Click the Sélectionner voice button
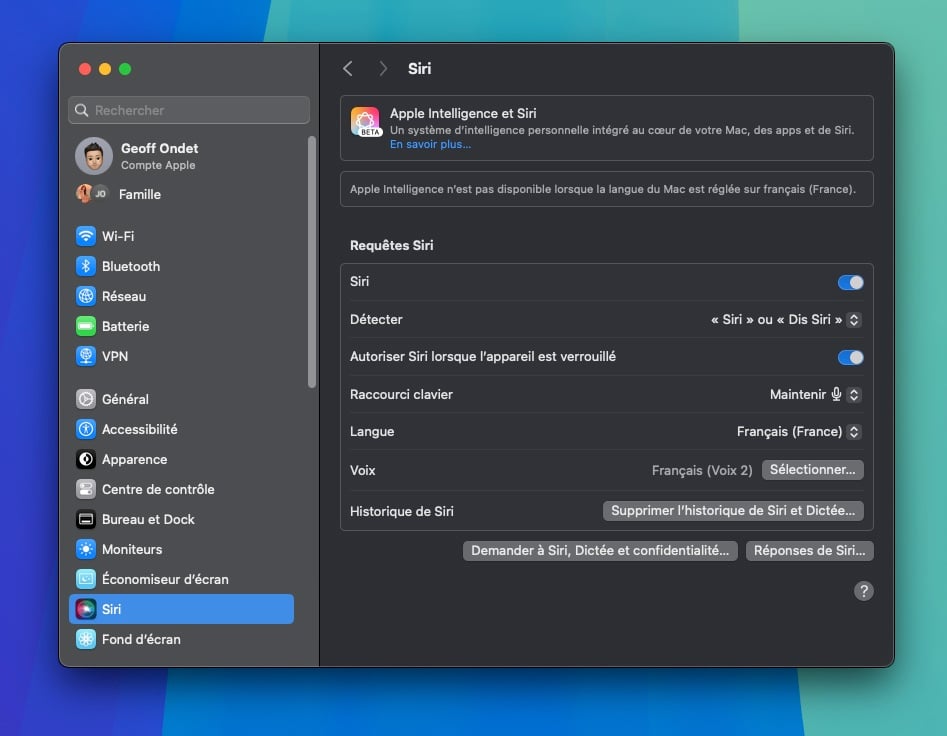Screen dimensions: 947x736 [812, 470]
